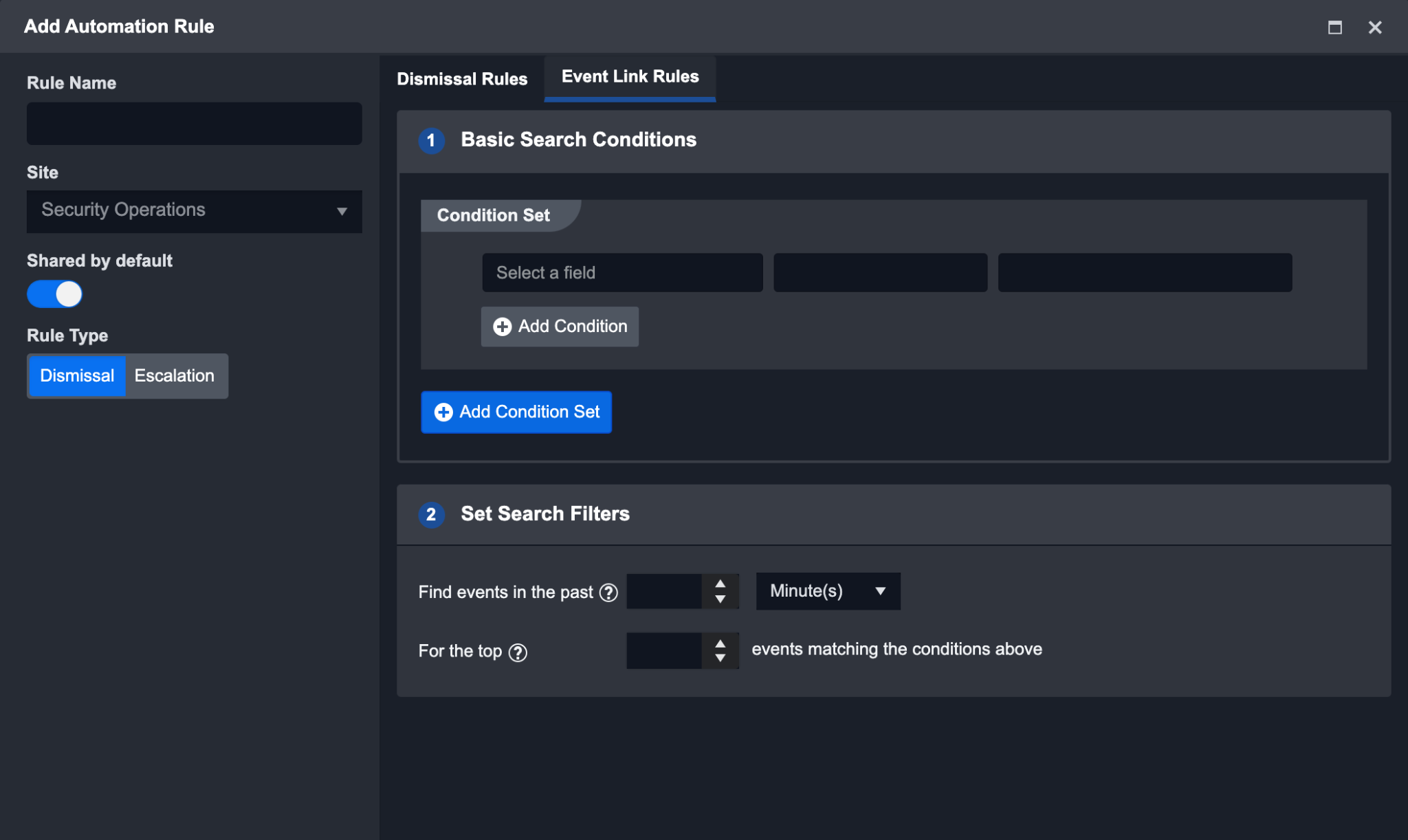
Task: Maximize the Add Automation Rule dialog
Action: [x=1334, y=27]
